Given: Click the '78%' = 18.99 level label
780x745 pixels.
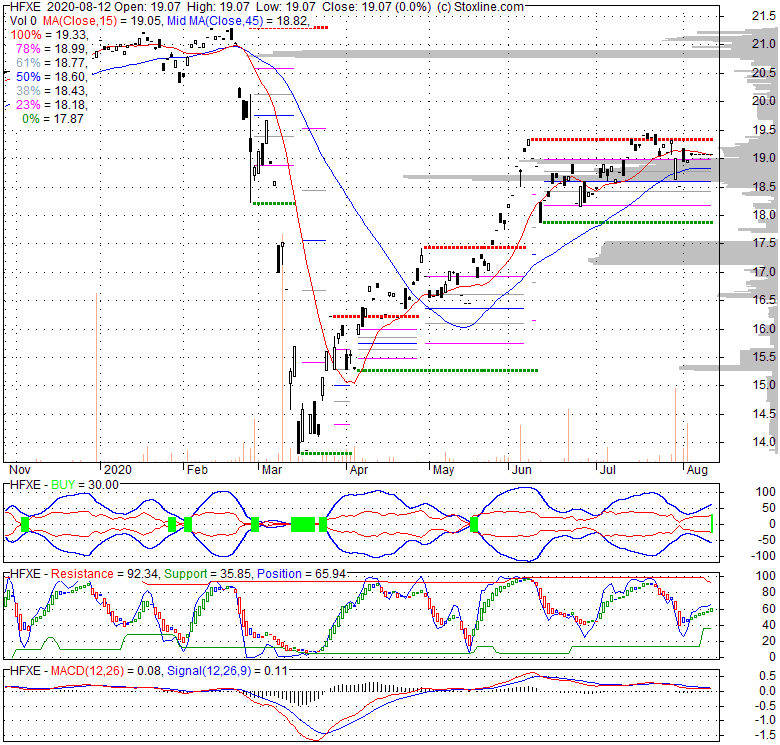Looking at the screenshot, I should [x=28, y=49].
